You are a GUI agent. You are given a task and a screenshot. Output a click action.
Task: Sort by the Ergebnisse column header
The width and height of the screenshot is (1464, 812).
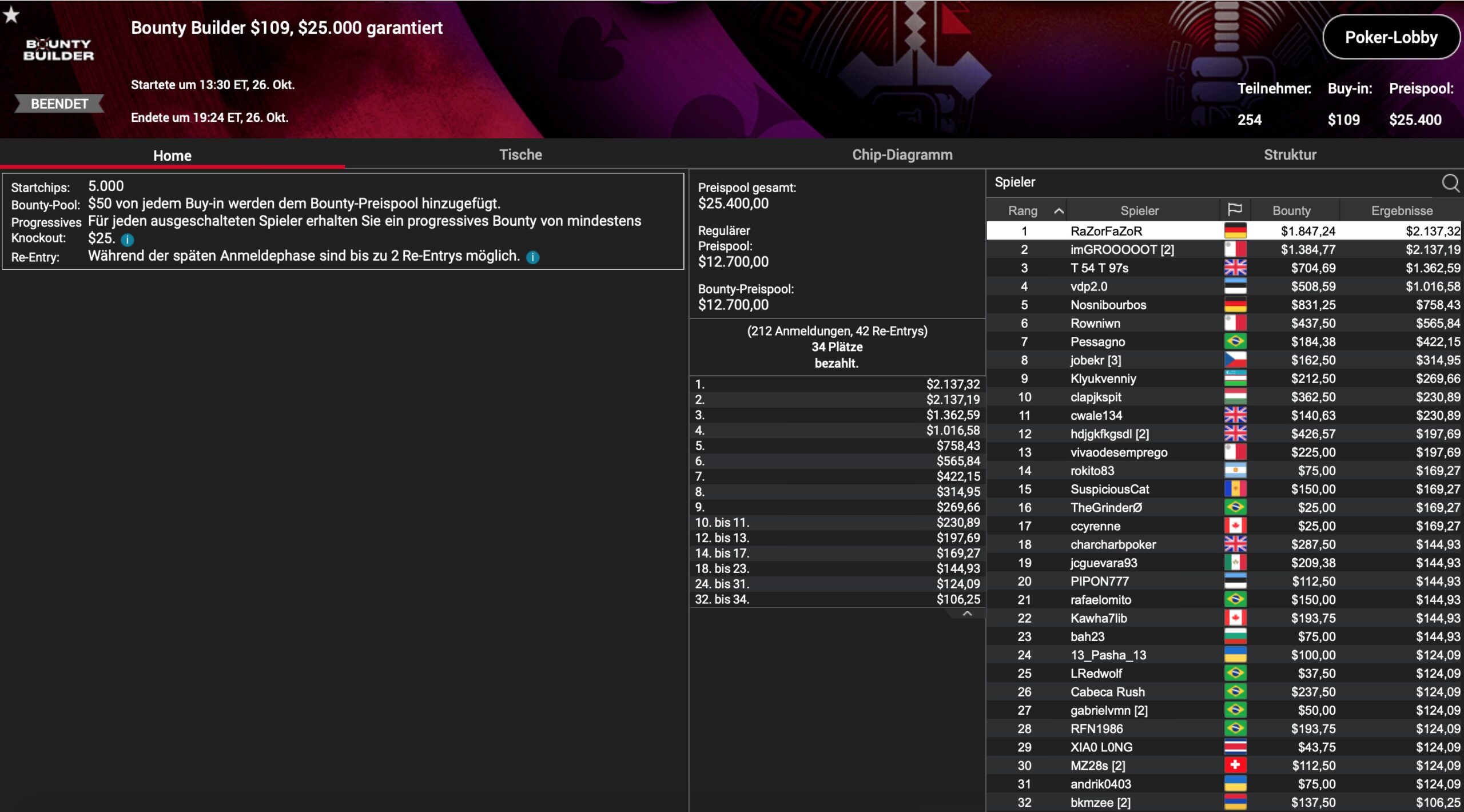1401,210
